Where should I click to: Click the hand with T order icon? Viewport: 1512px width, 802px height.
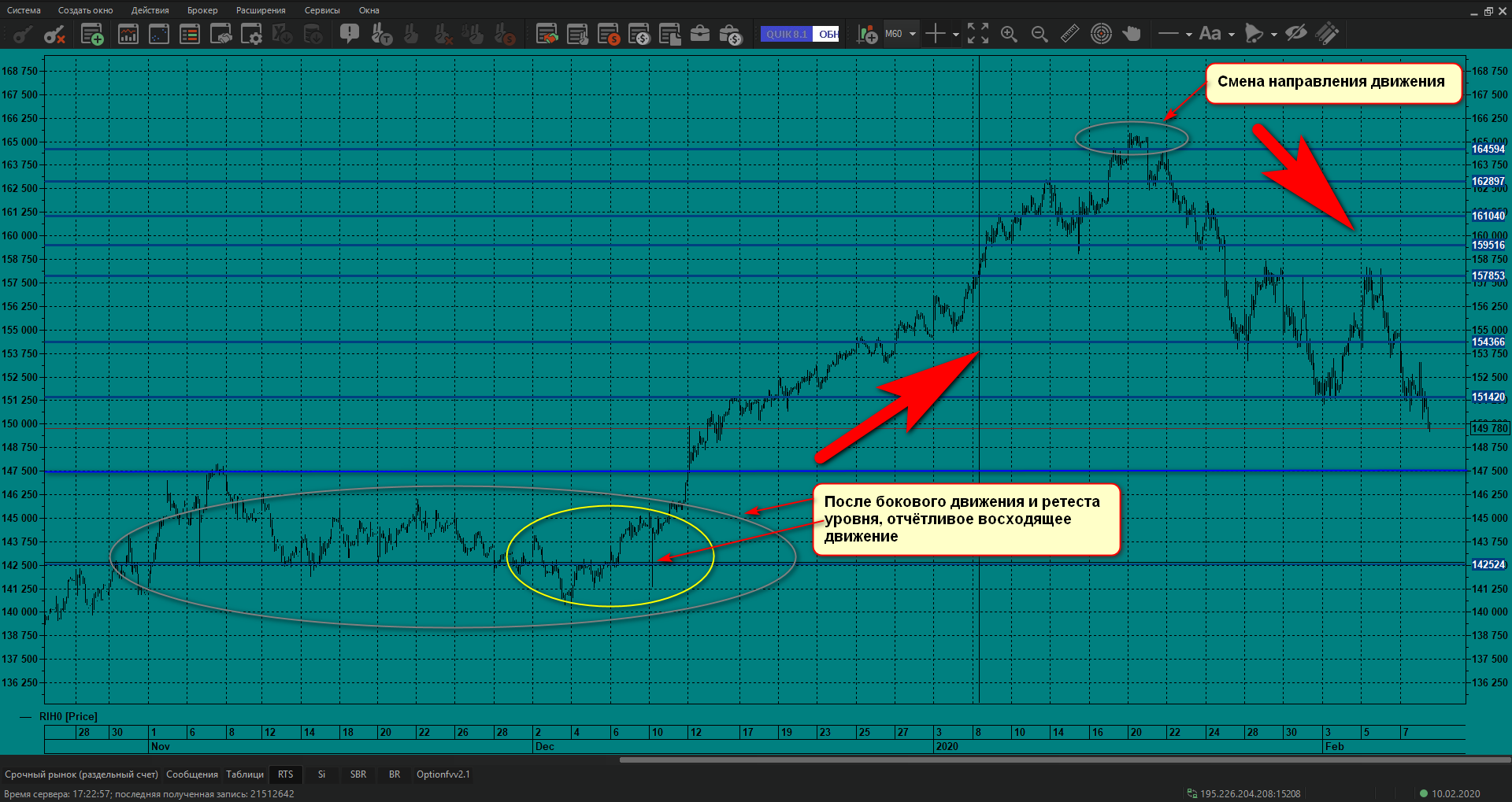[381, 34]
